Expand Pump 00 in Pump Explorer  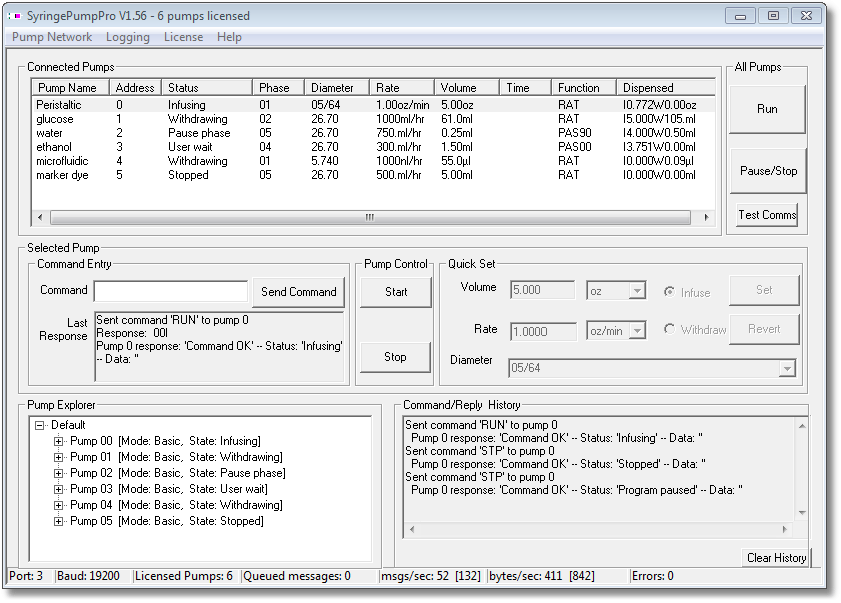[x=58, y=442]
